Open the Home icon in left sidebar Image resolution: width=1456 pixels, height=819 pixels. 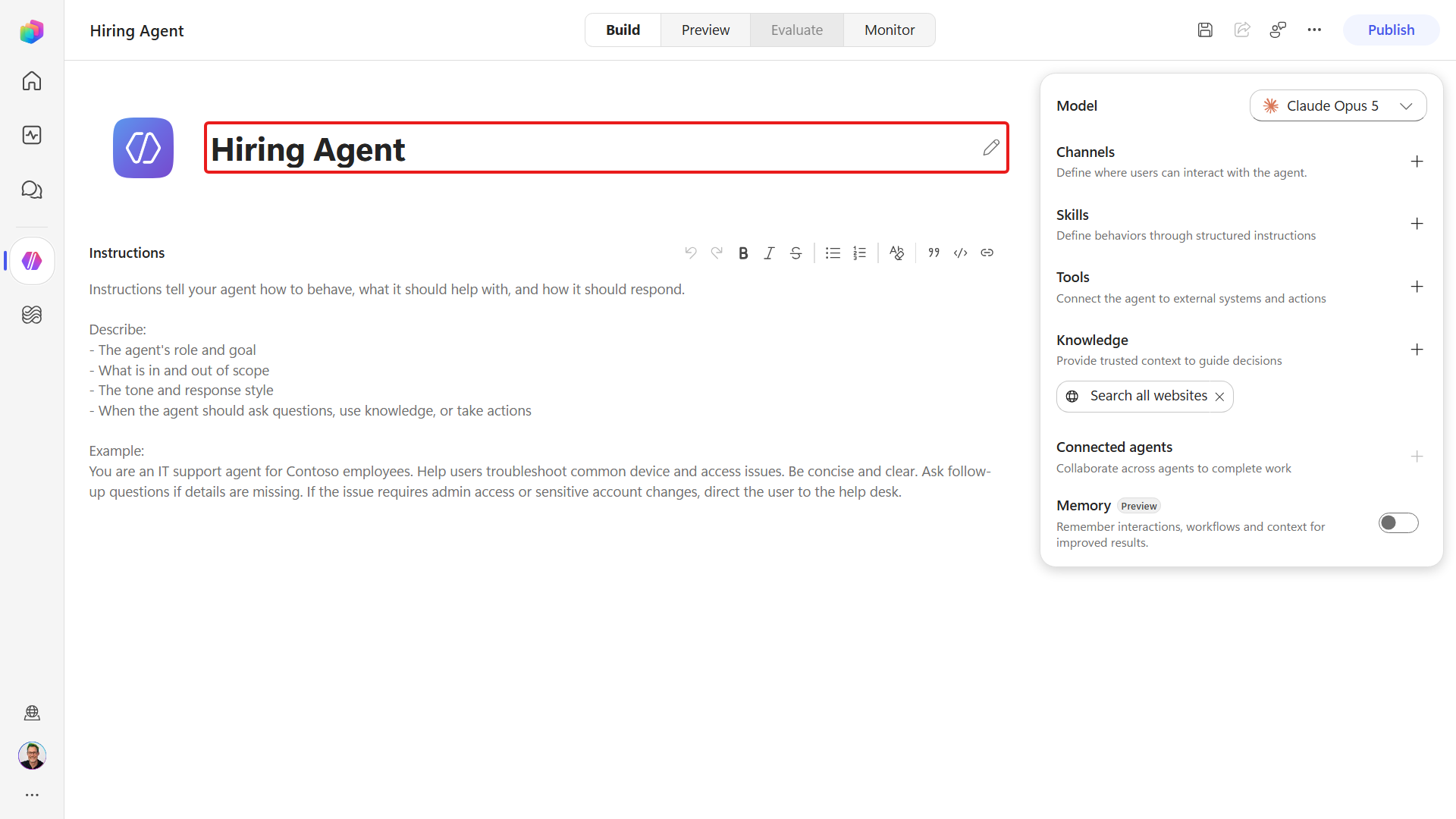point(32,81)
